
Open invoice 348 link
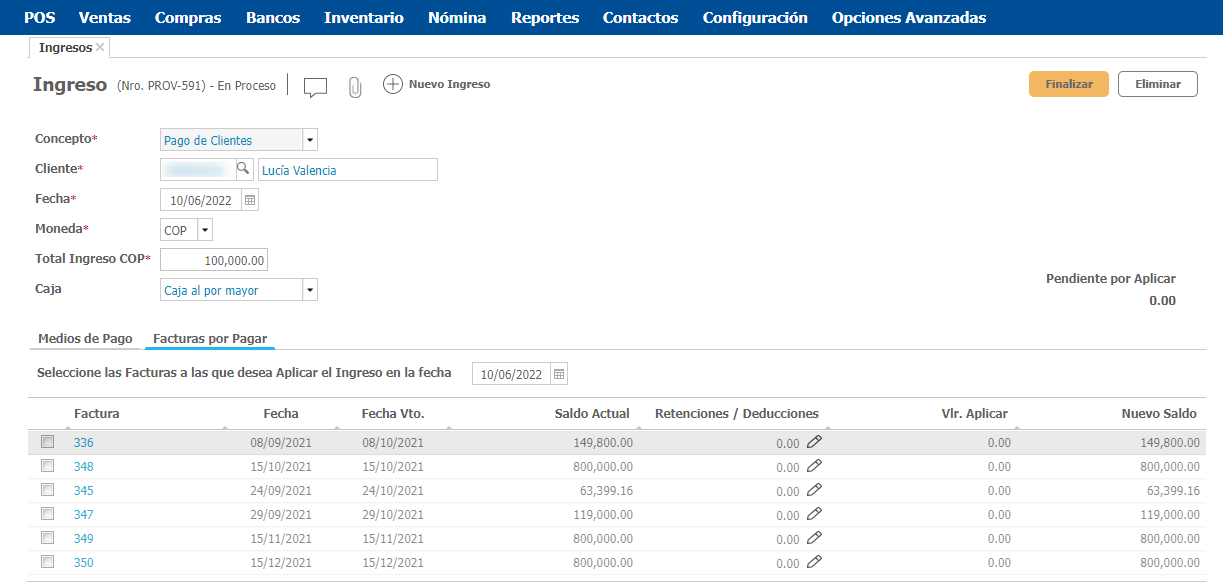pos(83,466)
